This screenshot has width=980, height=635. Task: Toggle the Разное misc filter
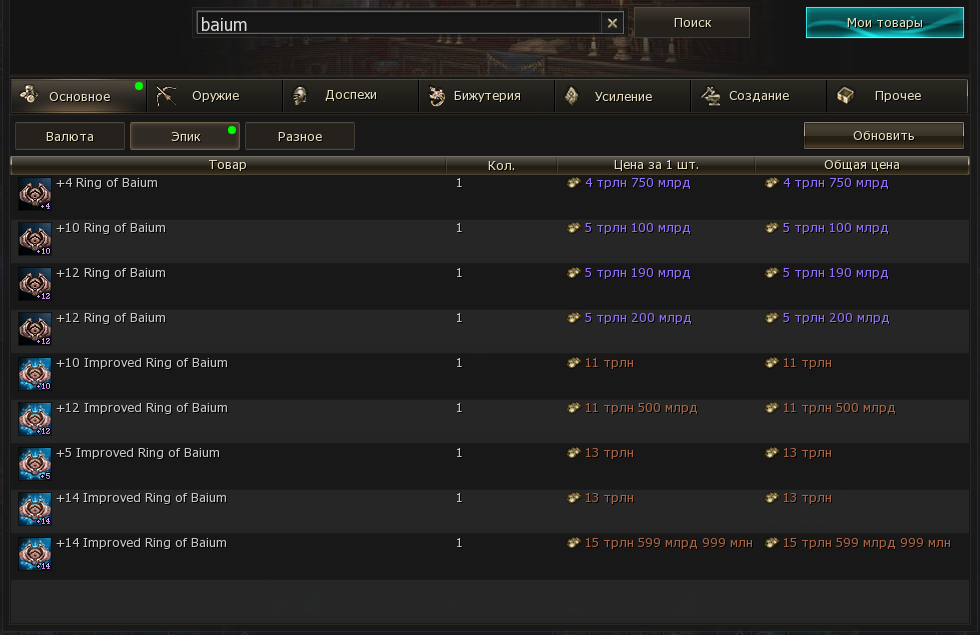[x=300, y=136]
